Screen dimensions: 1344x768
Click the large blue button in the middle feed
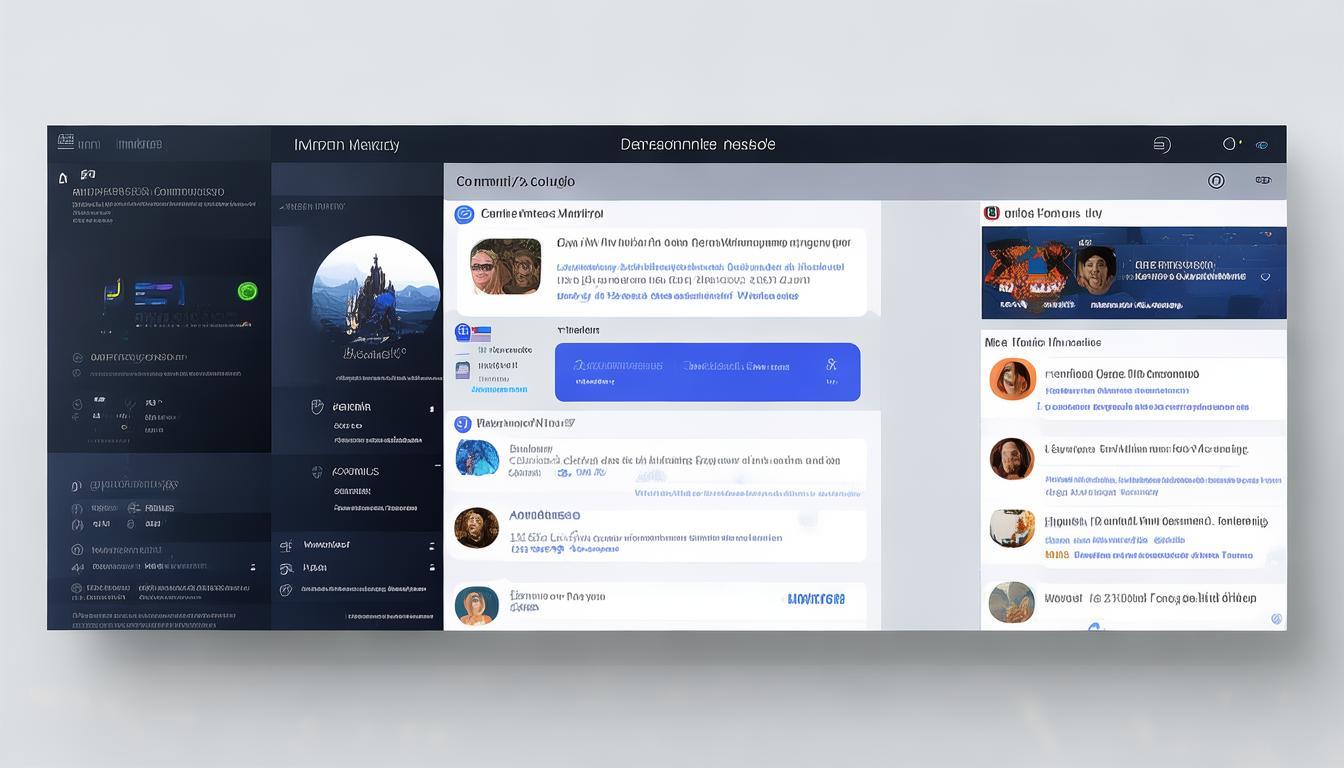click(707, 372)
